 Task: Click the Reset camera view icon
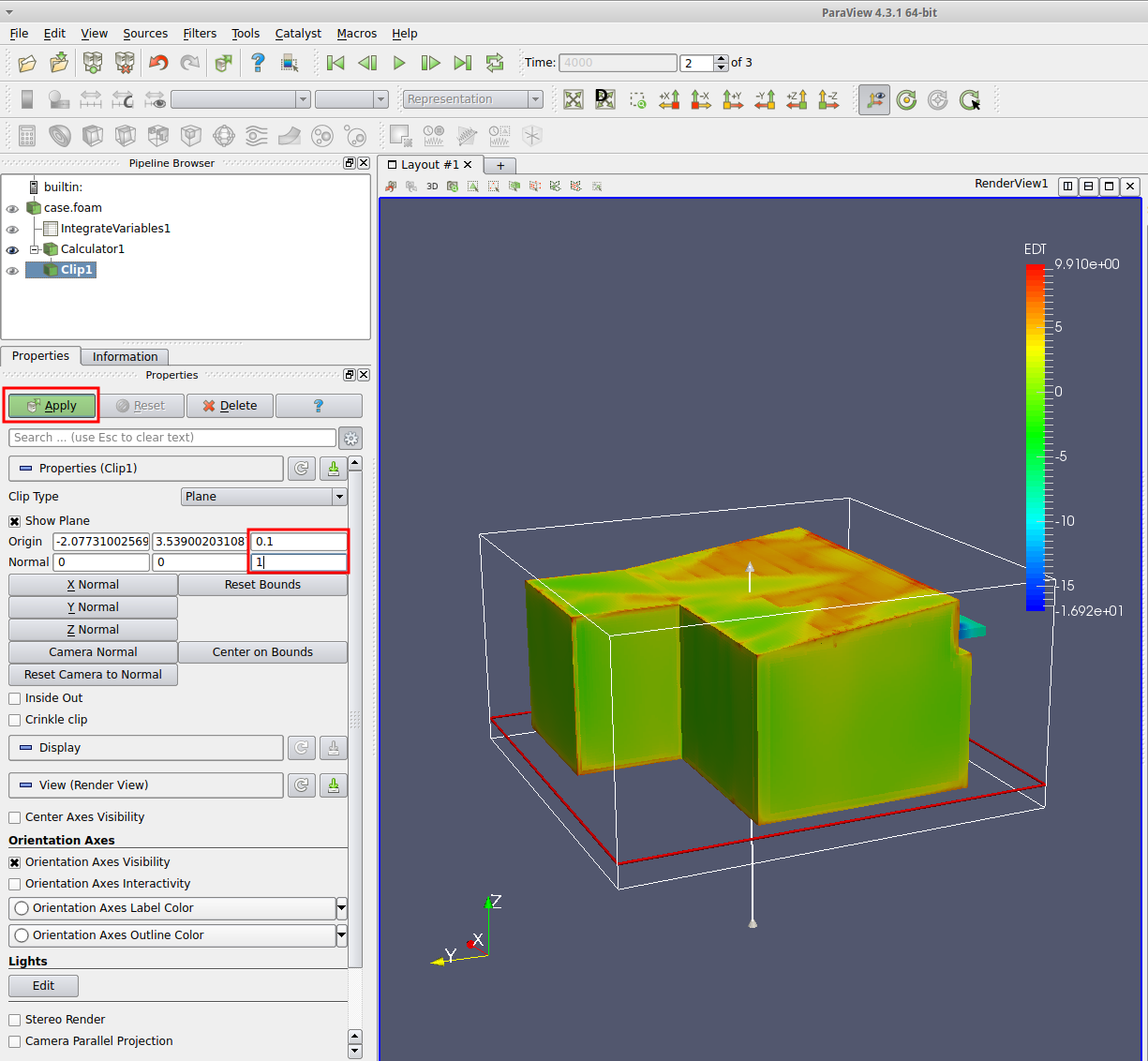[574, 99]
